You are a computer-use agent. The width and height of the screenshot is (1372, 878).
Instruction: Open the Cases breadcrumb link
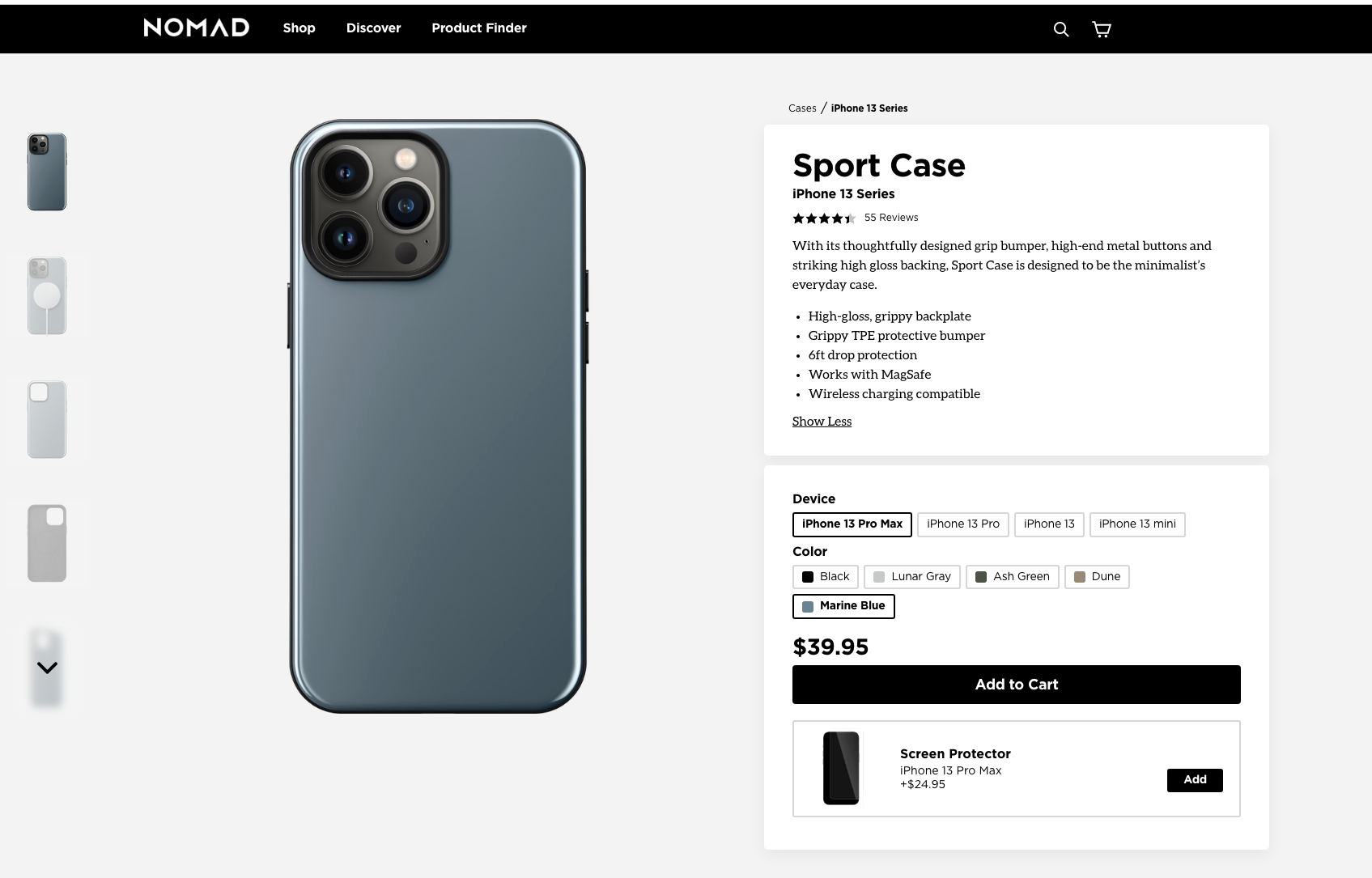click(x=801, y=108)
